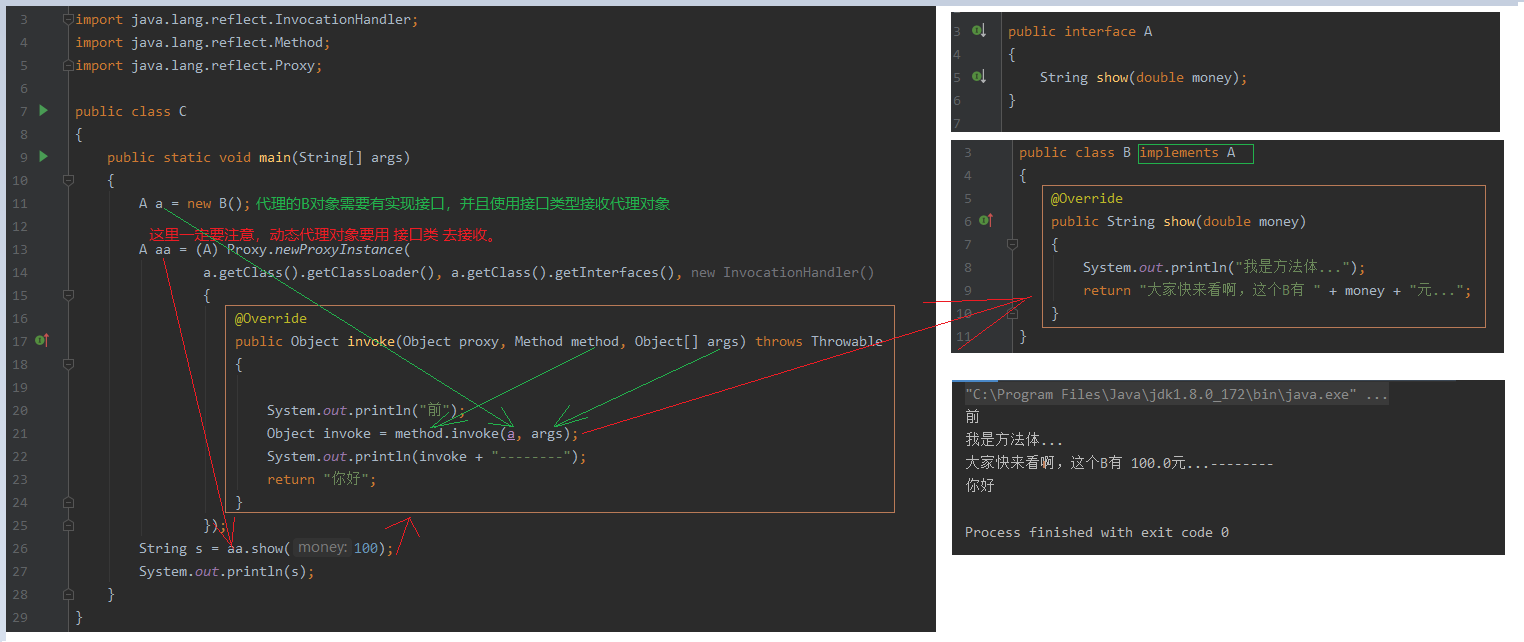Open overridden method icon beside invoke
The height and width of the screenshot is (642, 1524).
coord(42,341)
